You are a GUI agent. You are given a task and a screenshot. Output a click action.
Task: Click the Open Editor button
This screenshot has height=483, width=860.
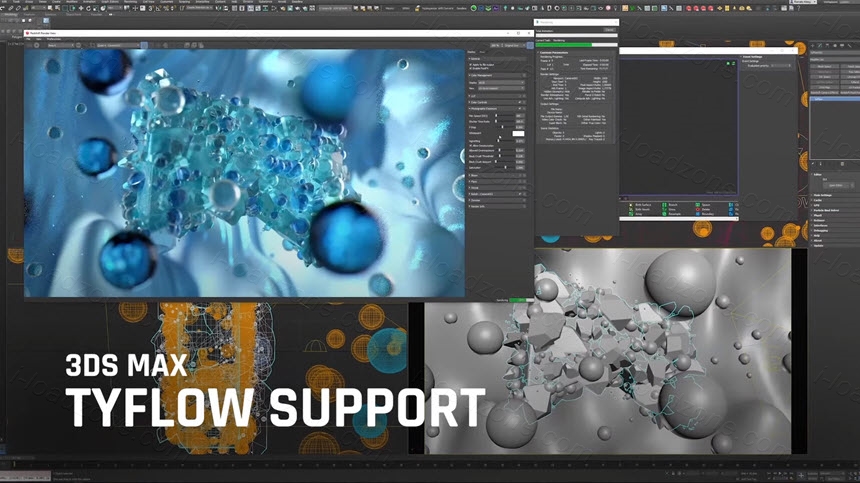[836, 185]
